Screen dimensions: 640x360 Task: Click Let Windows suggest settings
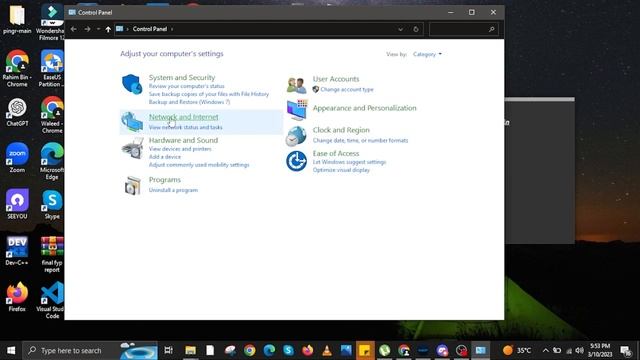tap(349, 162)
